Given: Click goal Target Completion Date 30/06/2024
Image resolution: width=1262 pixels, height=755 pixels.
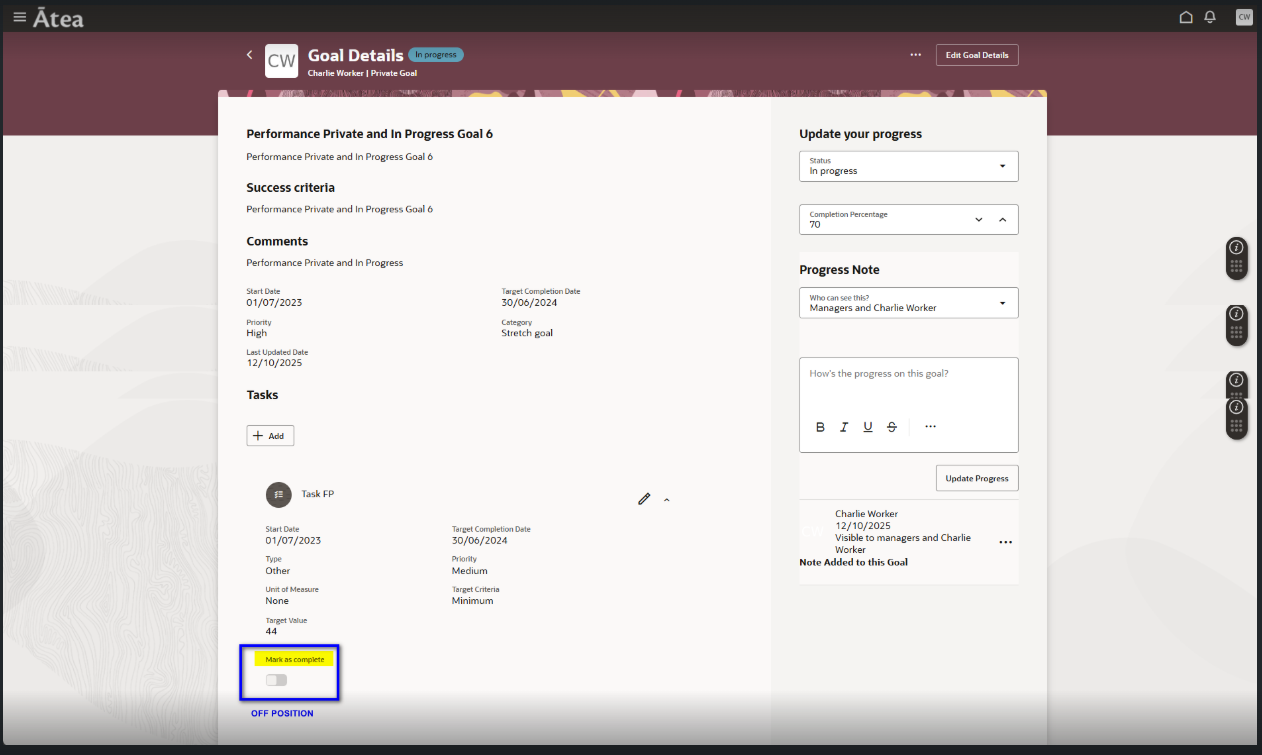Looking at the screenshot, I should point(529,302).
